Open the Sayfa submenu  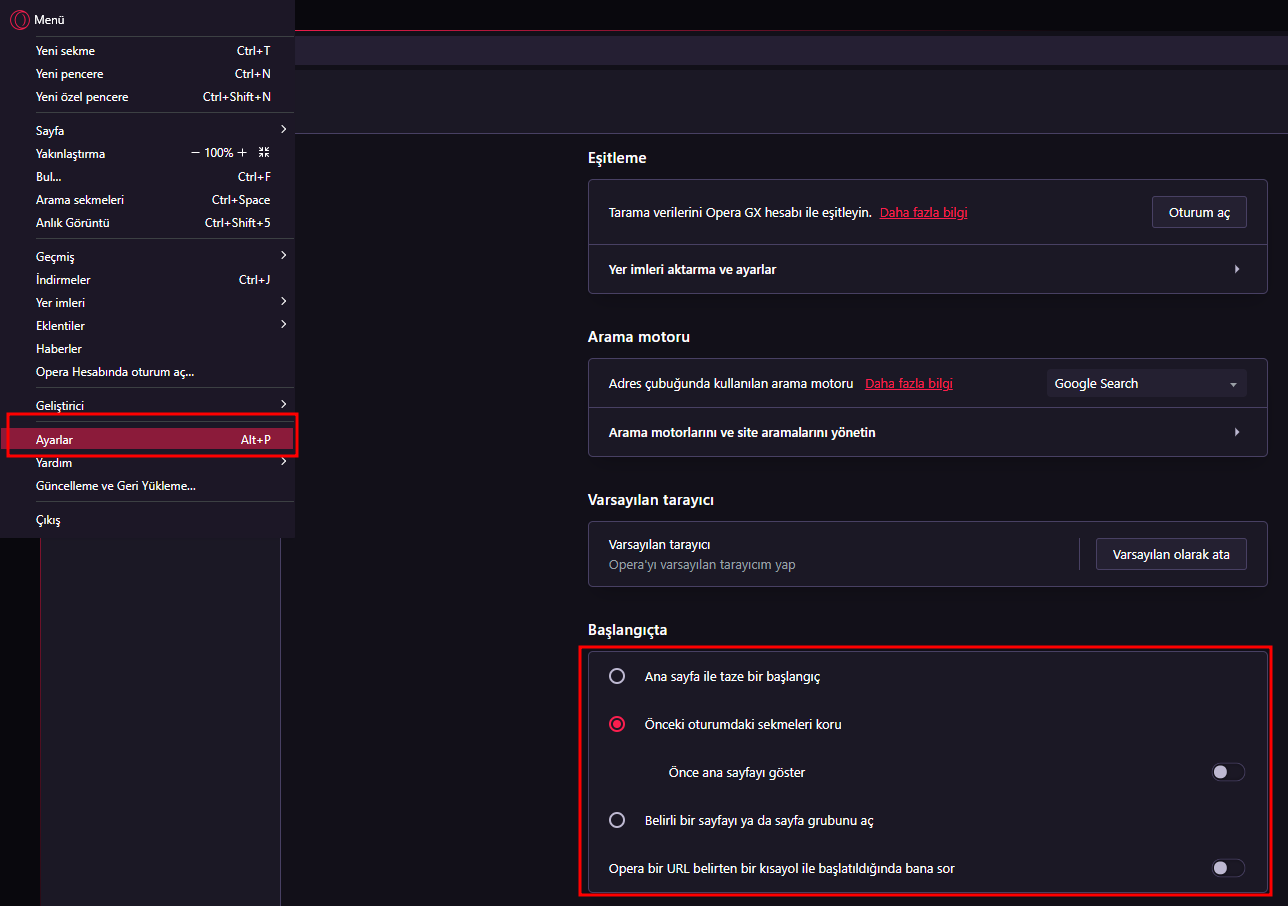pyautogui.click(x=147, y=130)
